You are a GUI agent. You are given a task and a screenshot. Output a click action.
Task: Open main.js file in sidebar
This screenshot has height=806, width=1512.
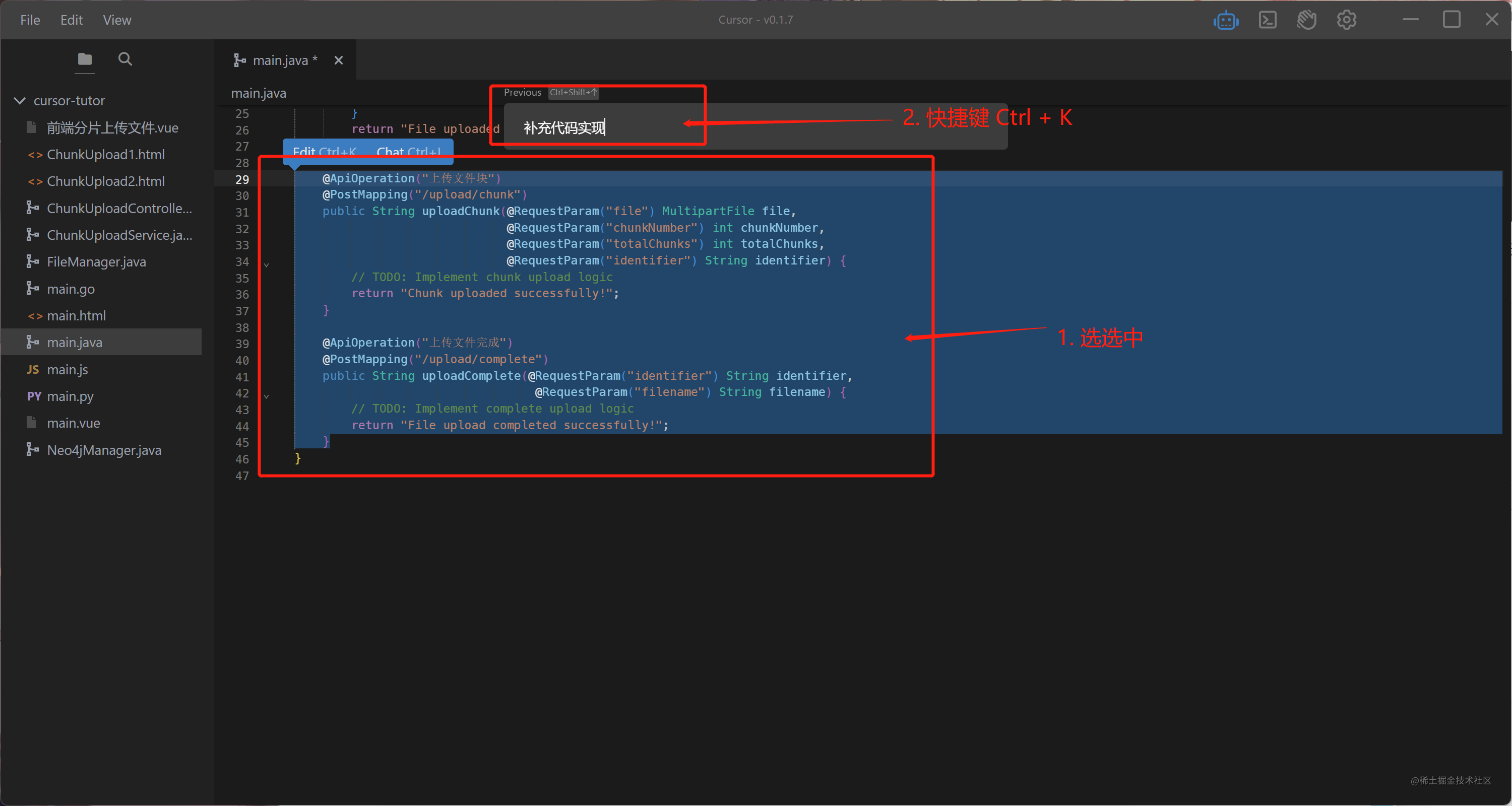(68, 370)
